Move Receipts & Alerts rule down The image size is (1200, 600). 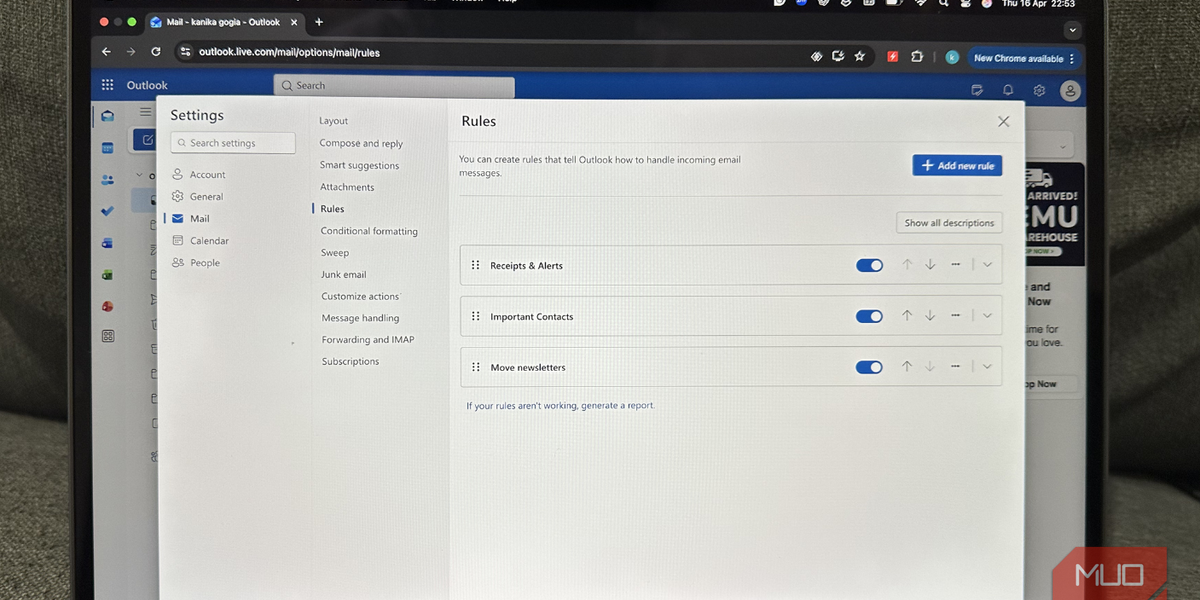coord(930,265)
